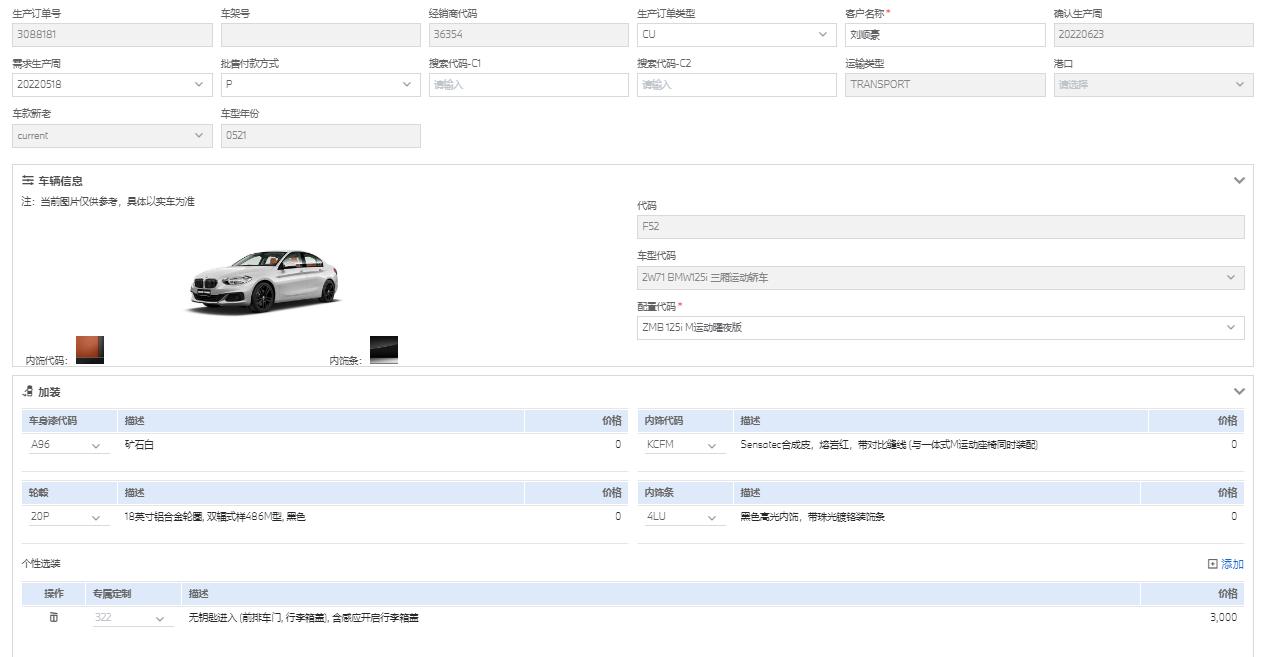
Task: Click the 车型年份 field showing 0521
Action: point(320,135)
